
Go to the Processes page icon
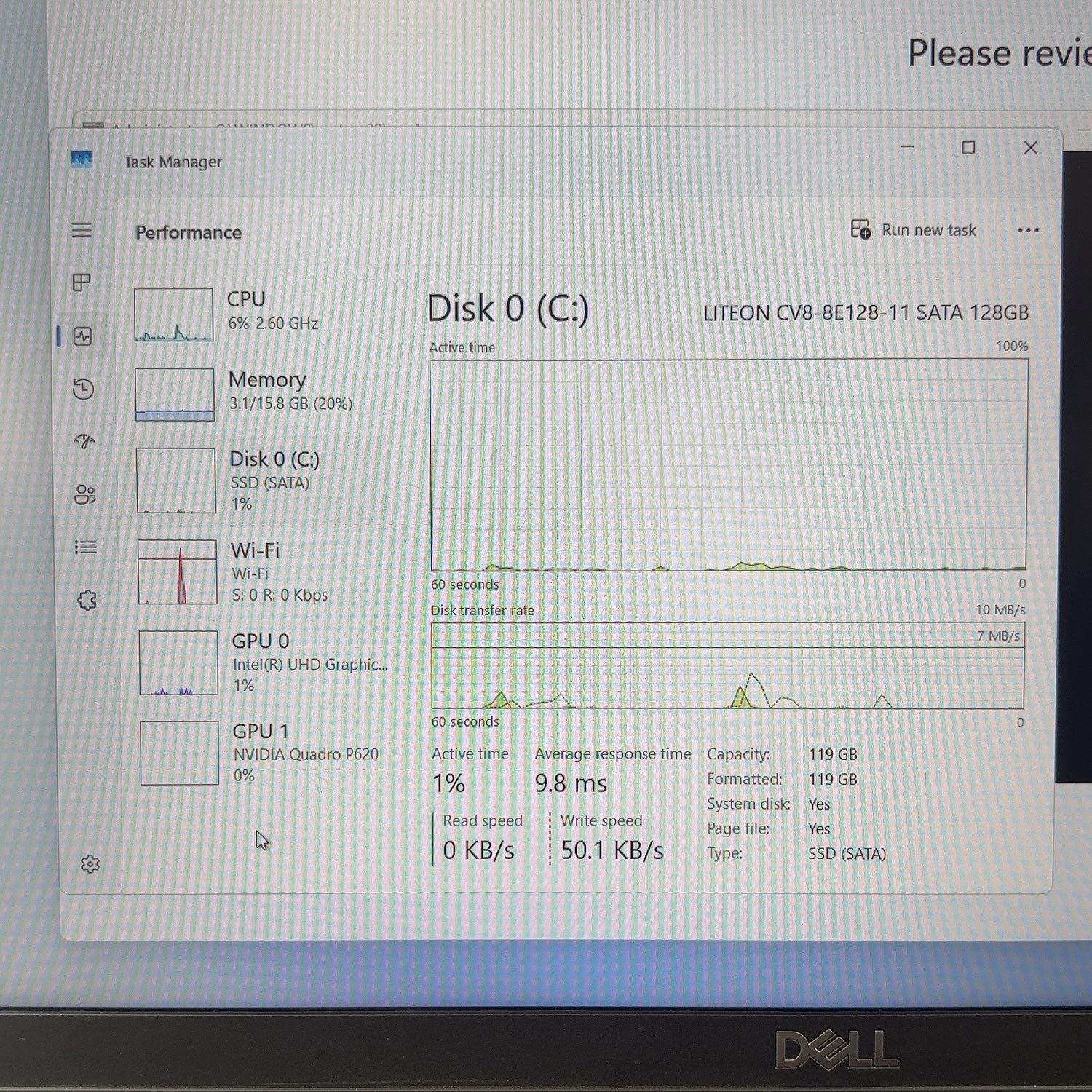tap(82, 282)
